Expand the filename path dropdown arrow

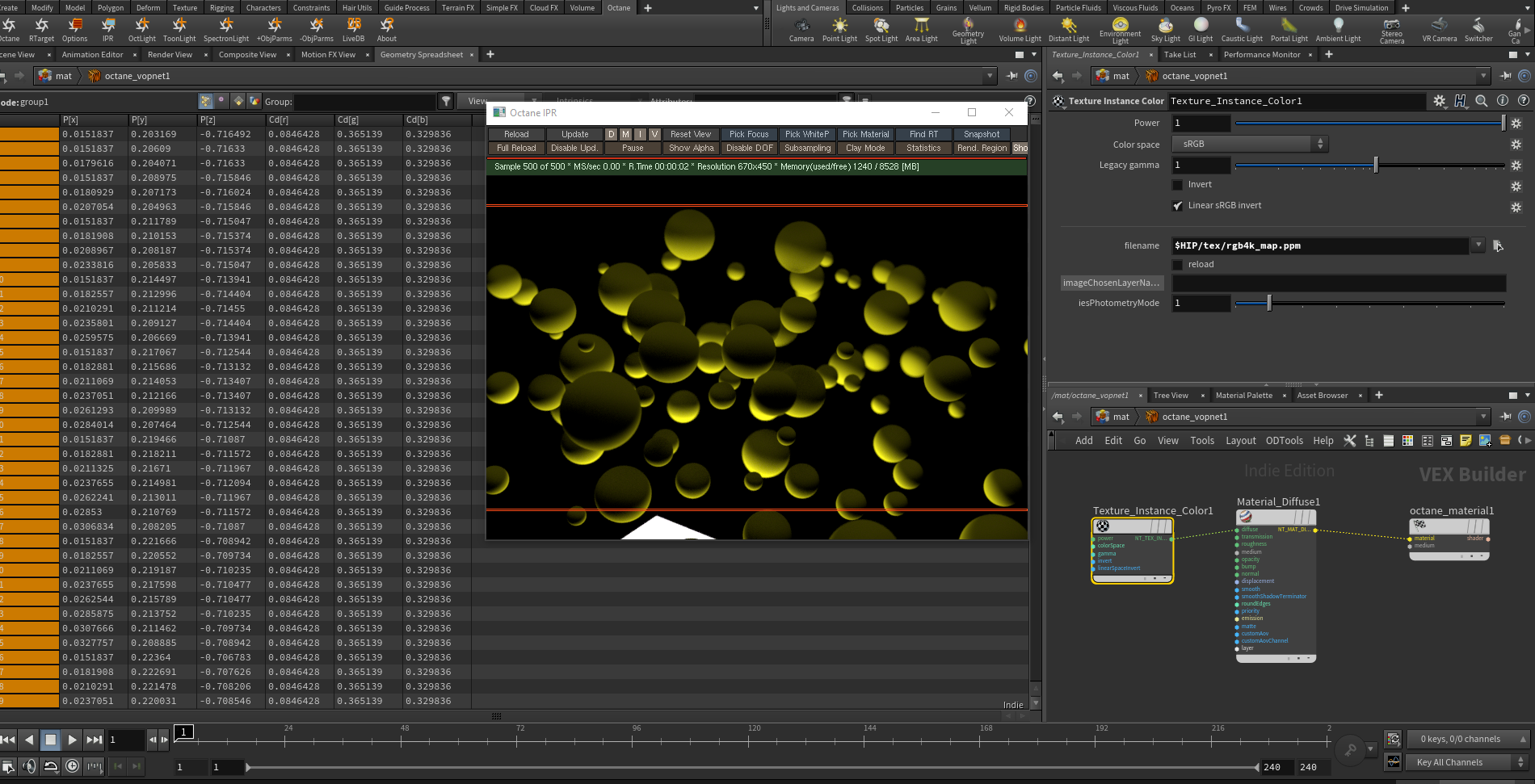point(1478,245)
